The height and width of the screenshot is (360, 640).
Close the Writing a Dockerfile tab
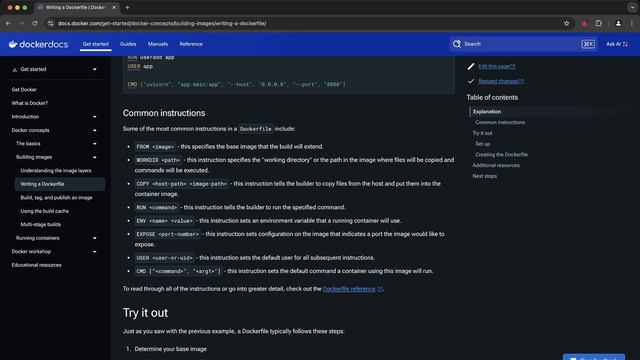tap(114, 7)
